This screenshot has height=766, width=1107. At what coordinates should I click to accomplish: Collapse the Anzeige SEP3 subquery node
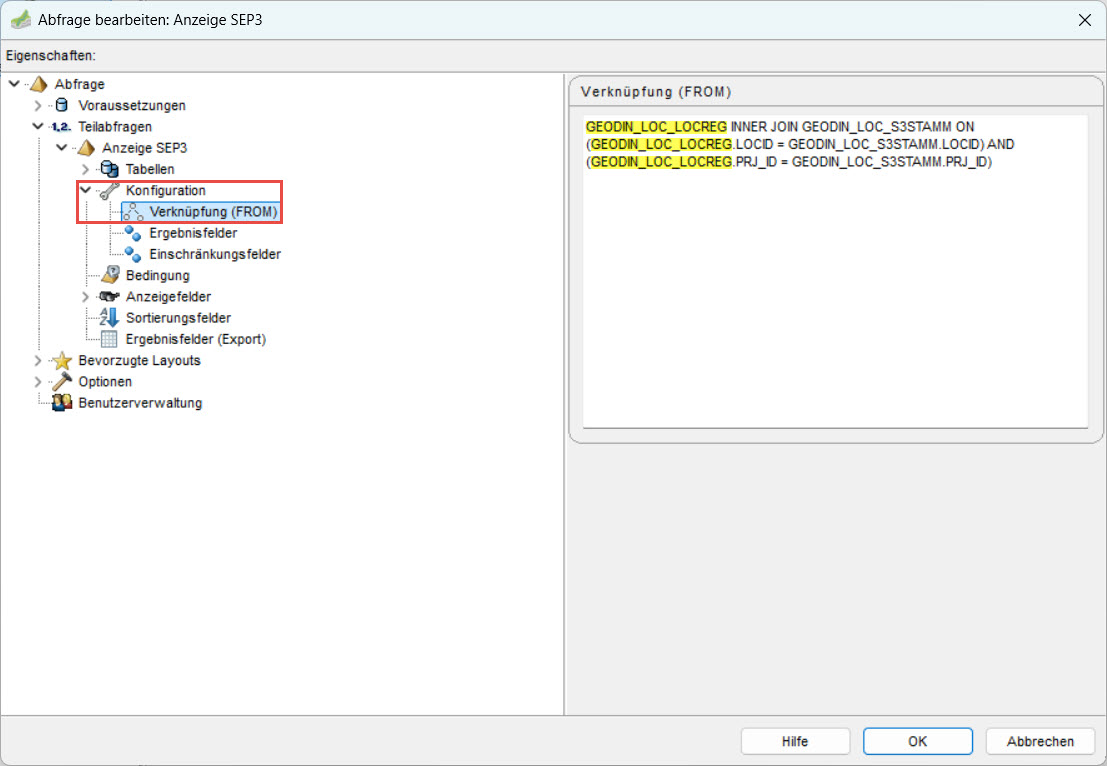[x=62, y=148]
